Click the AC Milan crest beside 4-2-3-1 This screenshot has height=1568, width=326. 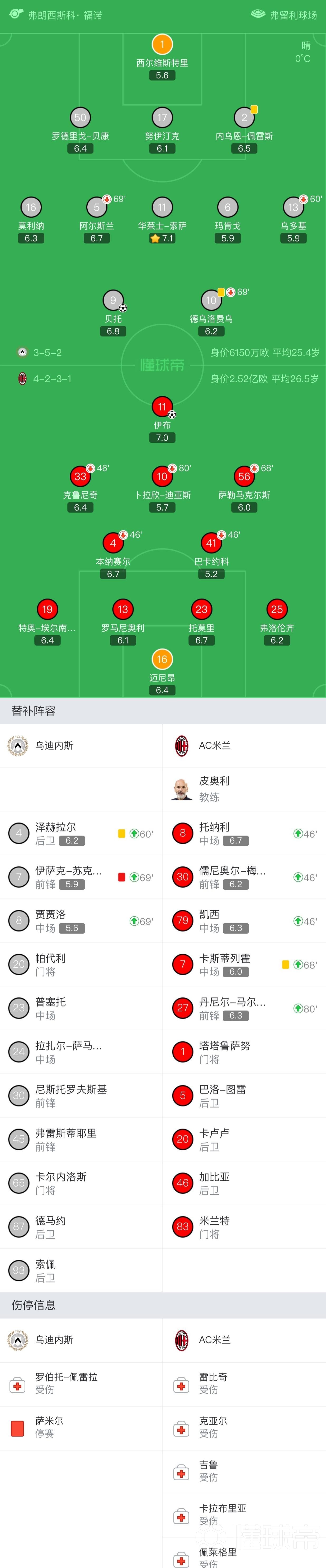22,379
